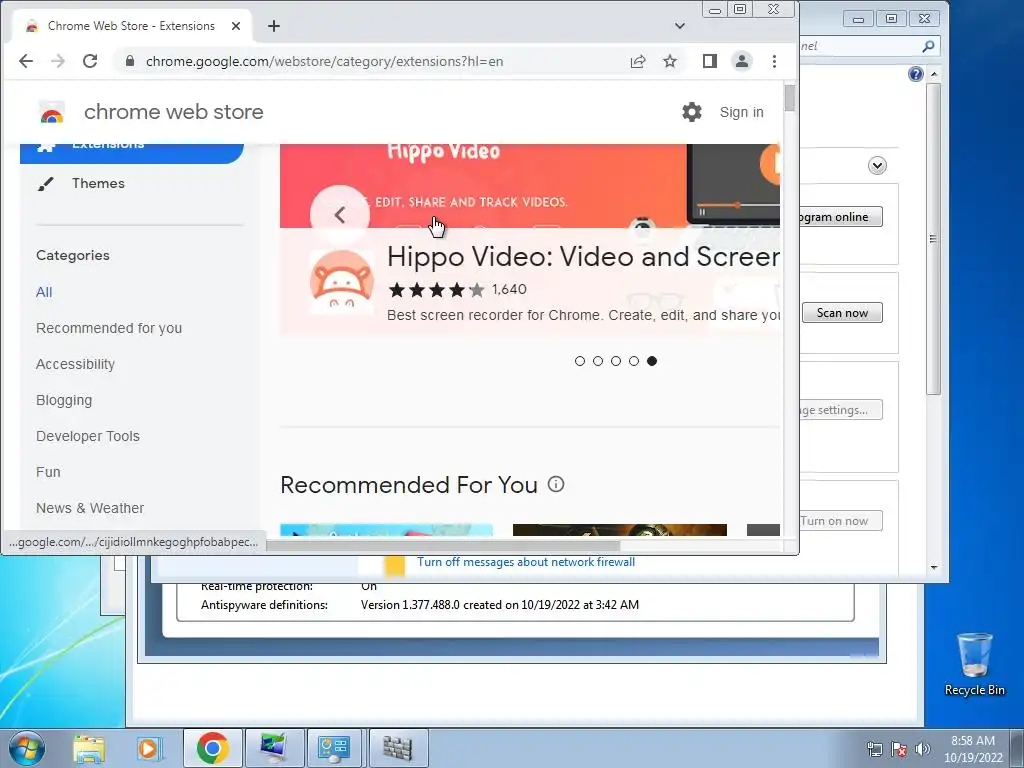Viewport: 1024px width, 768px height.
Task: Click the settings button in Action Center window
Action: pyautogui.click(x=841, y=410)
